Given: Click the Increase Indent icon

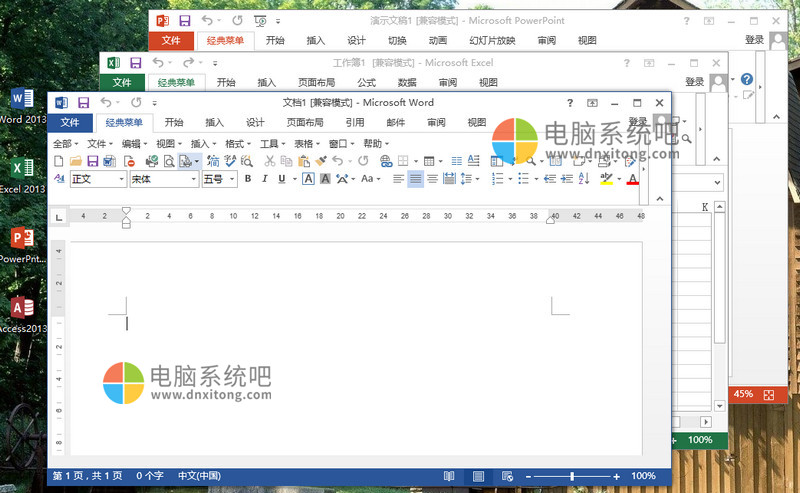Looking at the screenshot, I should 566,179.
